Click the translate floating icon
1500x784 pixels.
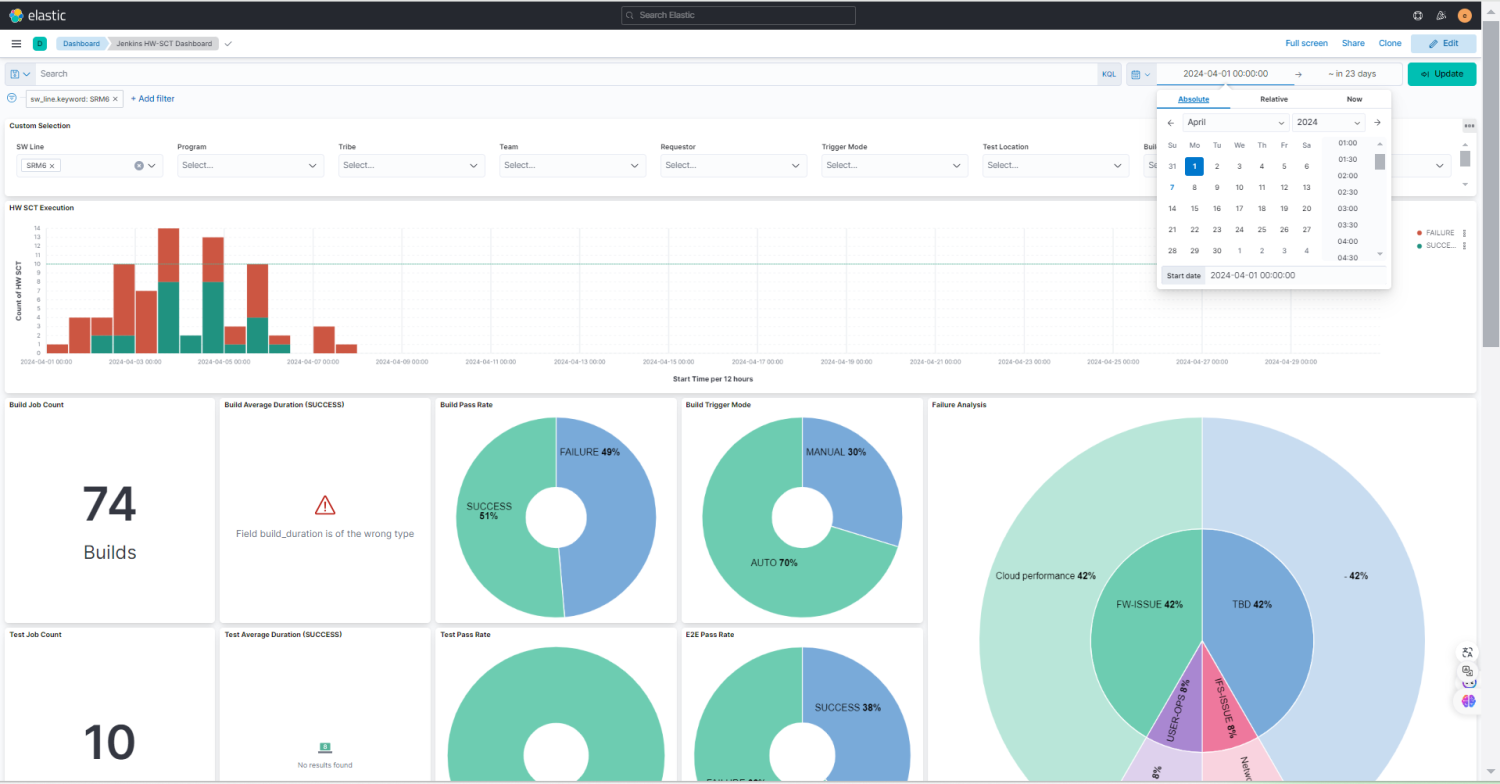[x=1467, y=652]
